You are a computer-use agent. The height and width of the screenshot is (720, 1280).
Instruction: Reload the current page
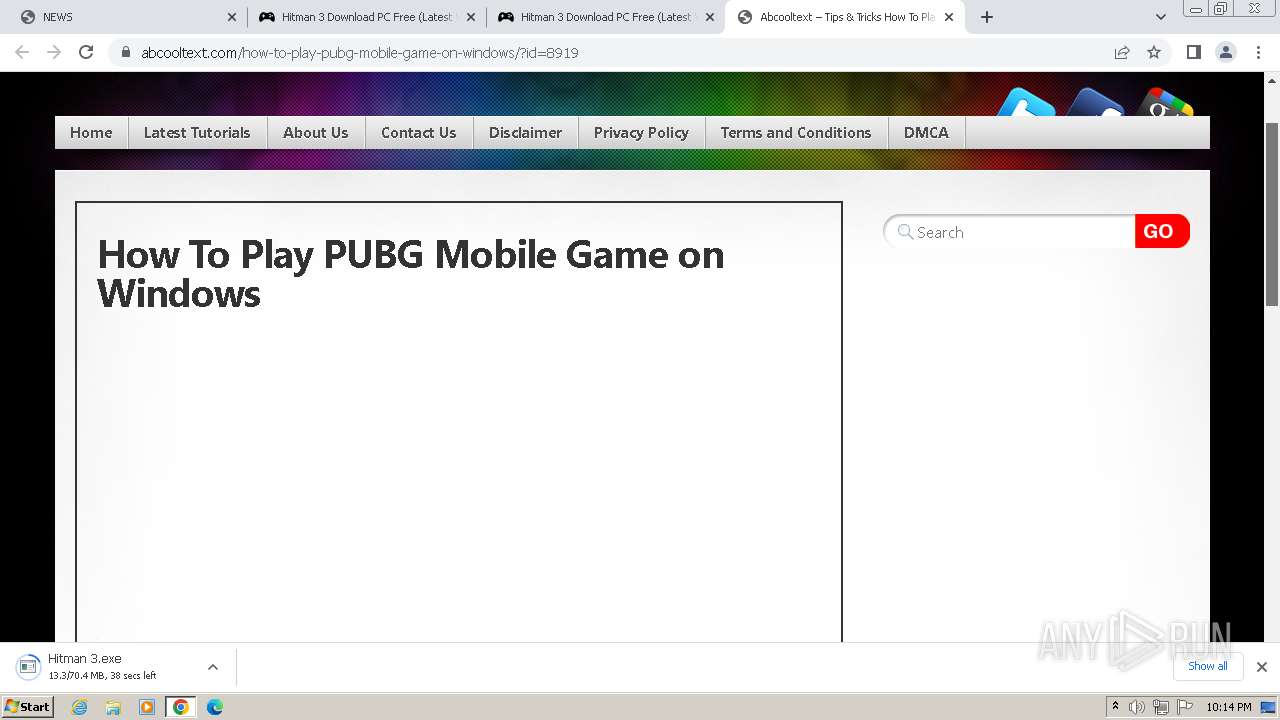point(86,52)
